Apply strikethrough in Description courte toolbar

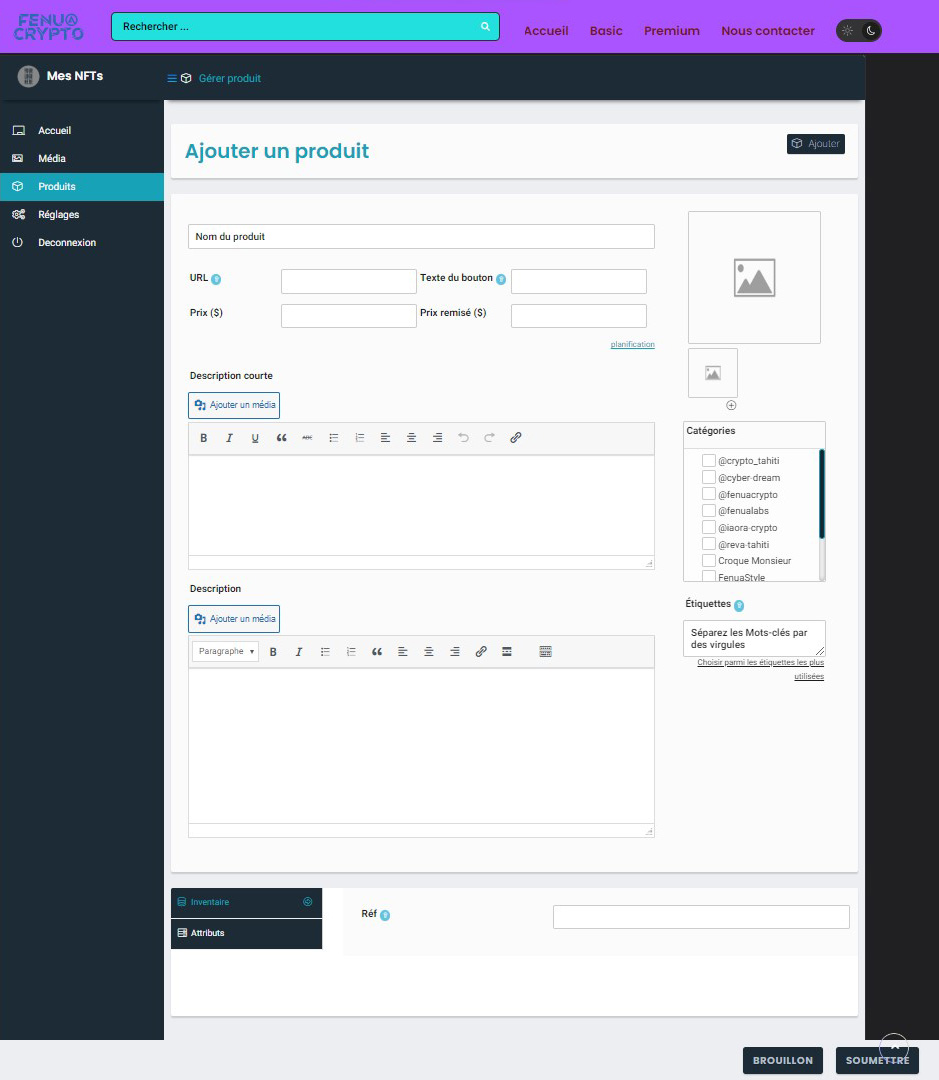tap(307, 438)
